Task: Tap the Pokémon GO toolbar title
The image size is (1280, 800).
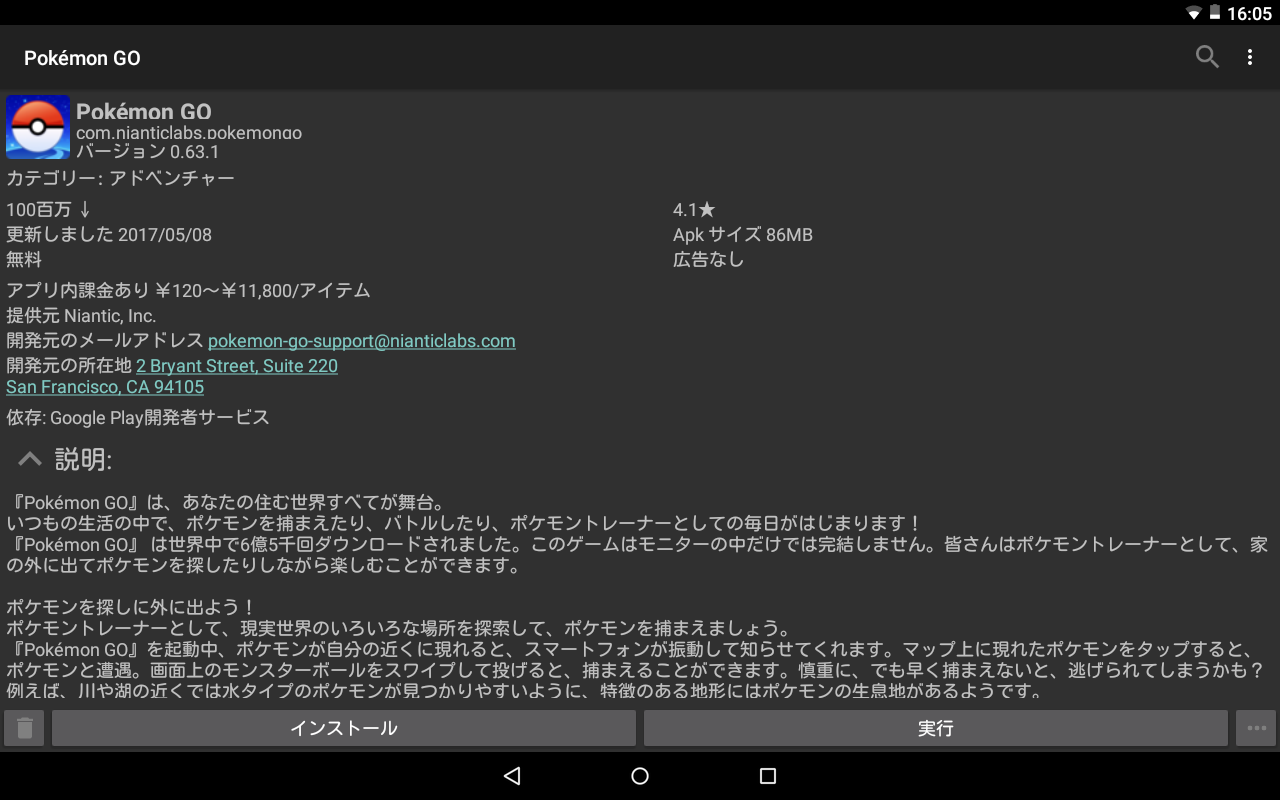Action: click(82, 58)
